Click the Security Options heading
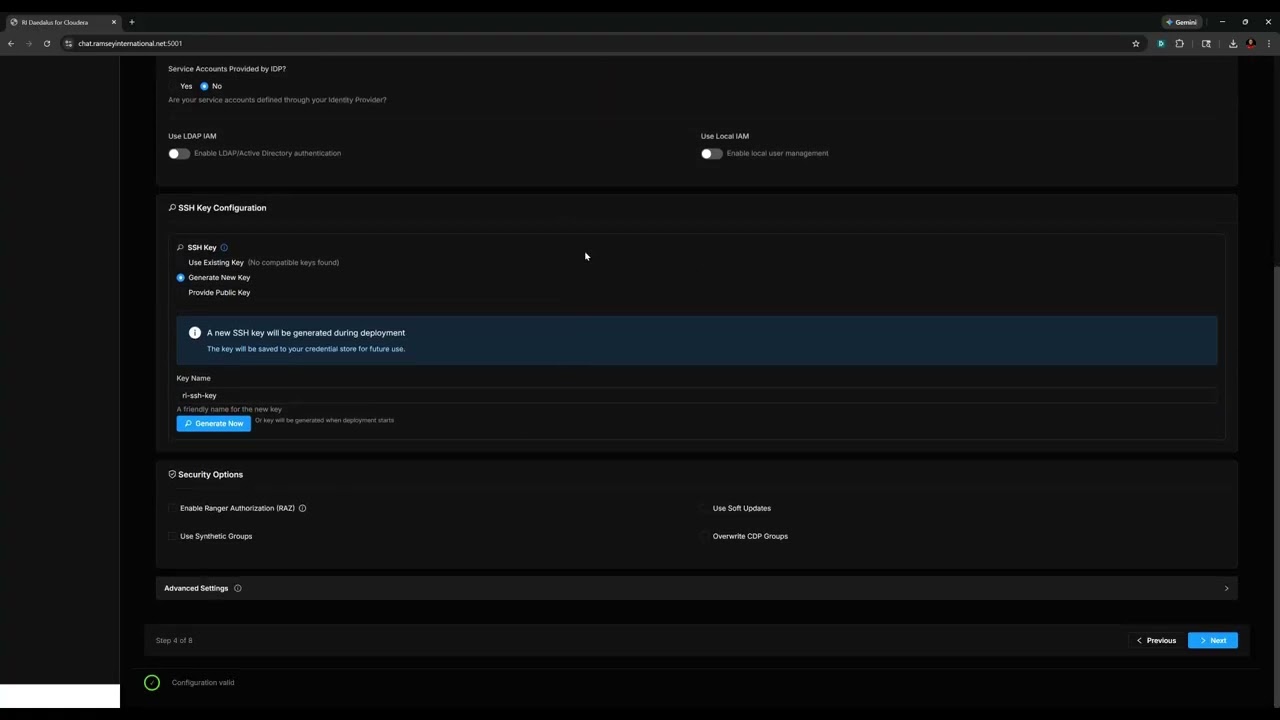Screen dimensions: 1280x720 pos(205,474)
